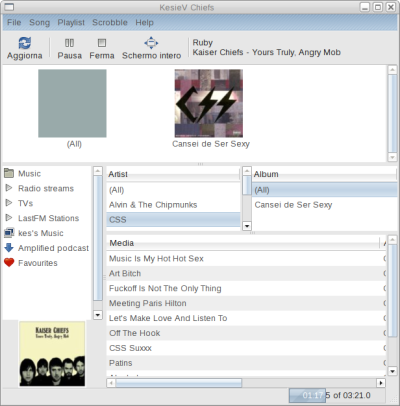Select Alvin & The Chipmunks artist
The width and height of the screenshot is (400, 406).
[173, 205]
